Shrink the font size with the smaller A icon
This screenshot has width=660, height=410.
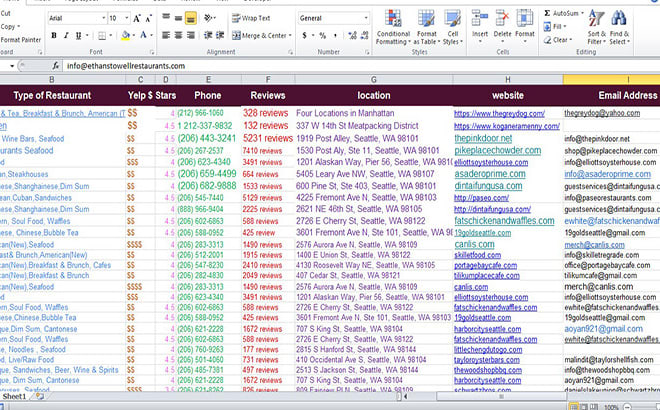coord(148,19)
